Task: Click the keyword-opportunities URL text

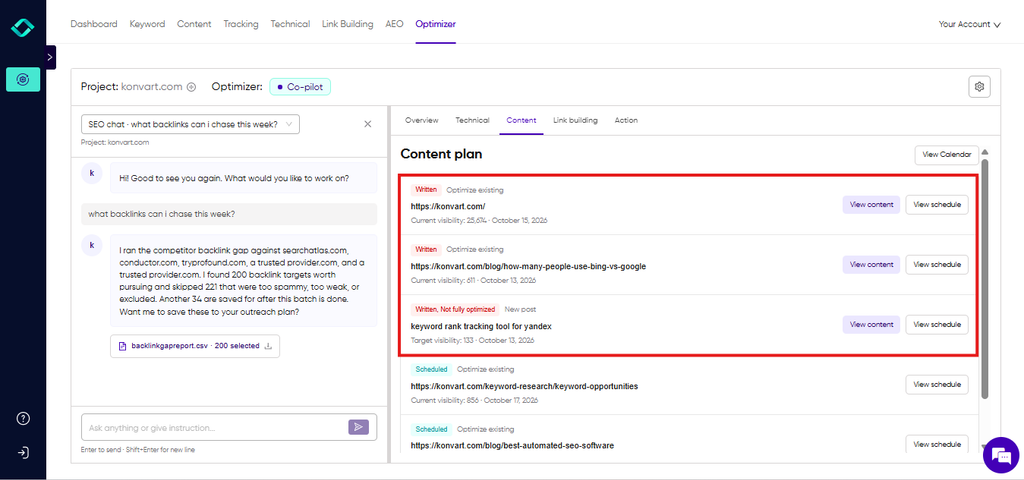Action: (524, 386)
